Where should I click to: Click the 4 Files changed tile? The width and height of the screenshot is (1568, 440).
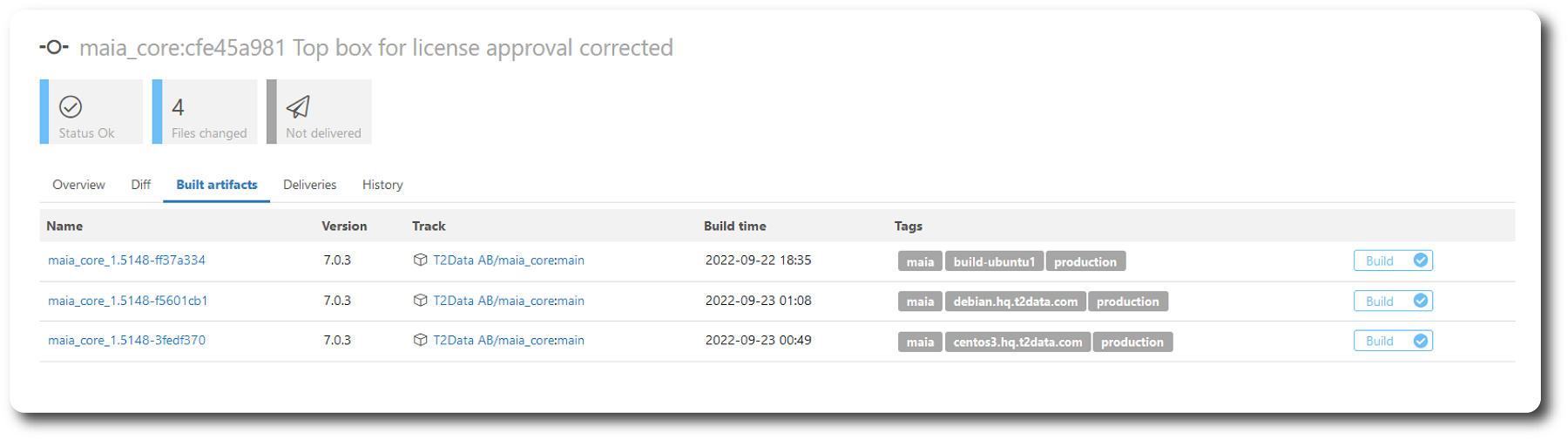pyautogui.click(x=205, y=112)
